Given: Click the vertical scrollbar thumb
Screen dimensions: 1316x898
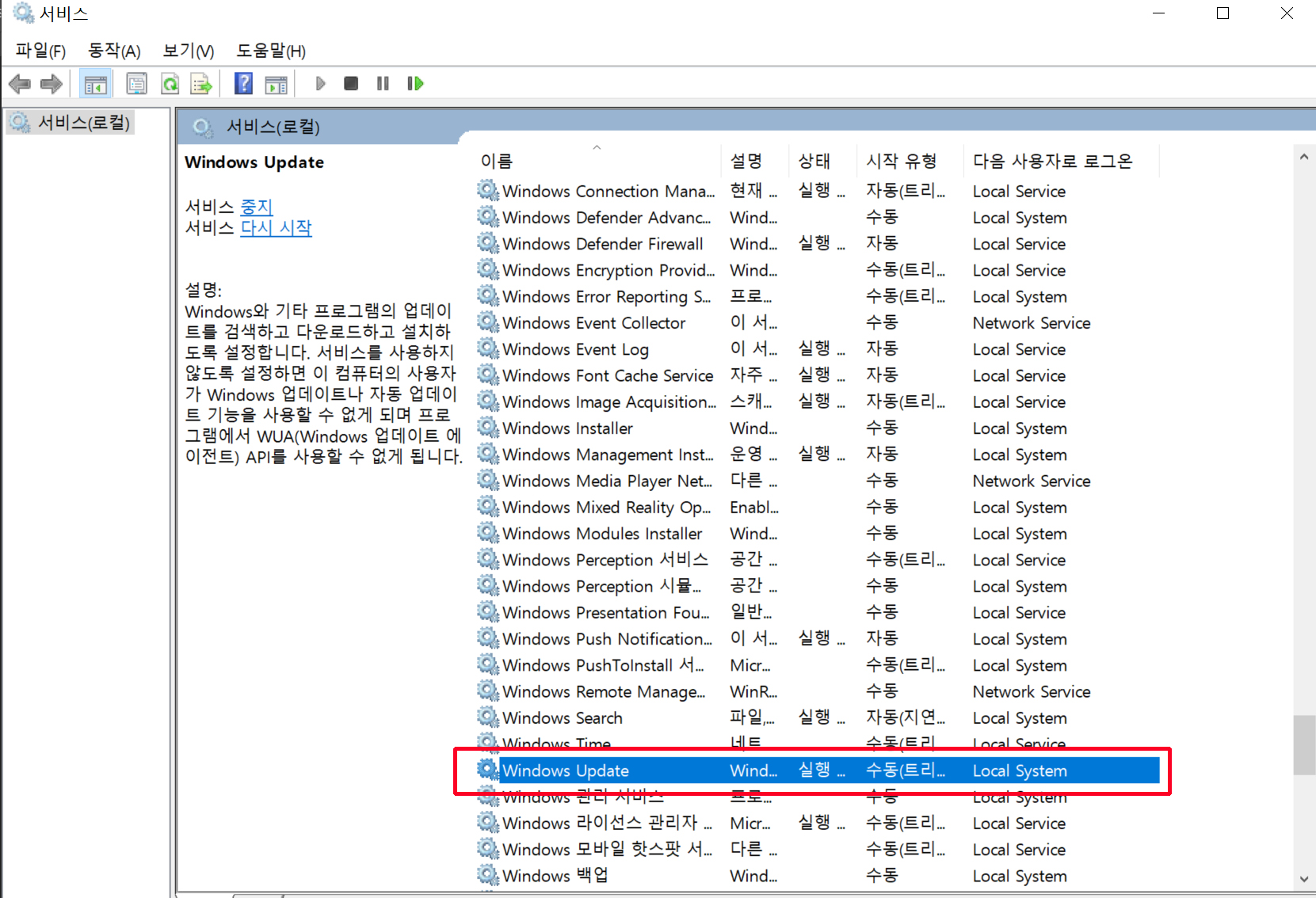Looking at the screenshot, I should point(1304,745).
